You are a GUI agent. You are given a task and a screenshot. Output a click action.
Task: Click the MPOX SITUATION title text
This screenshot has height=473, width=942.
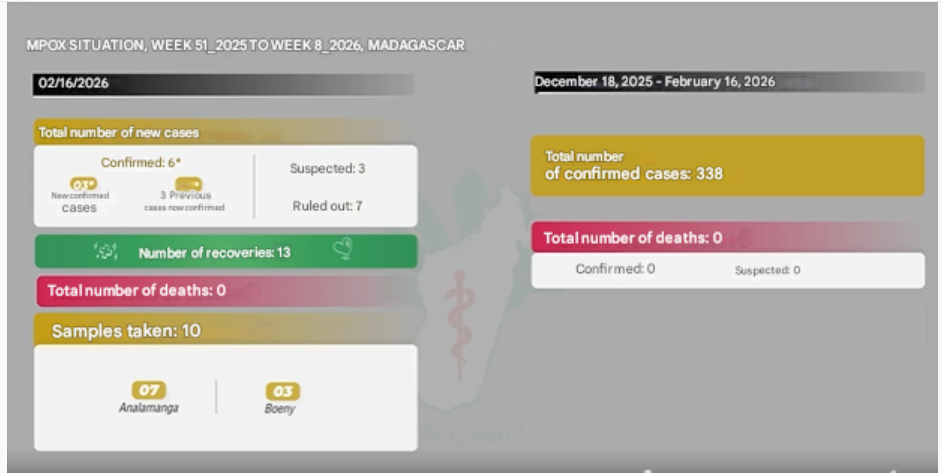click(245, 46)
